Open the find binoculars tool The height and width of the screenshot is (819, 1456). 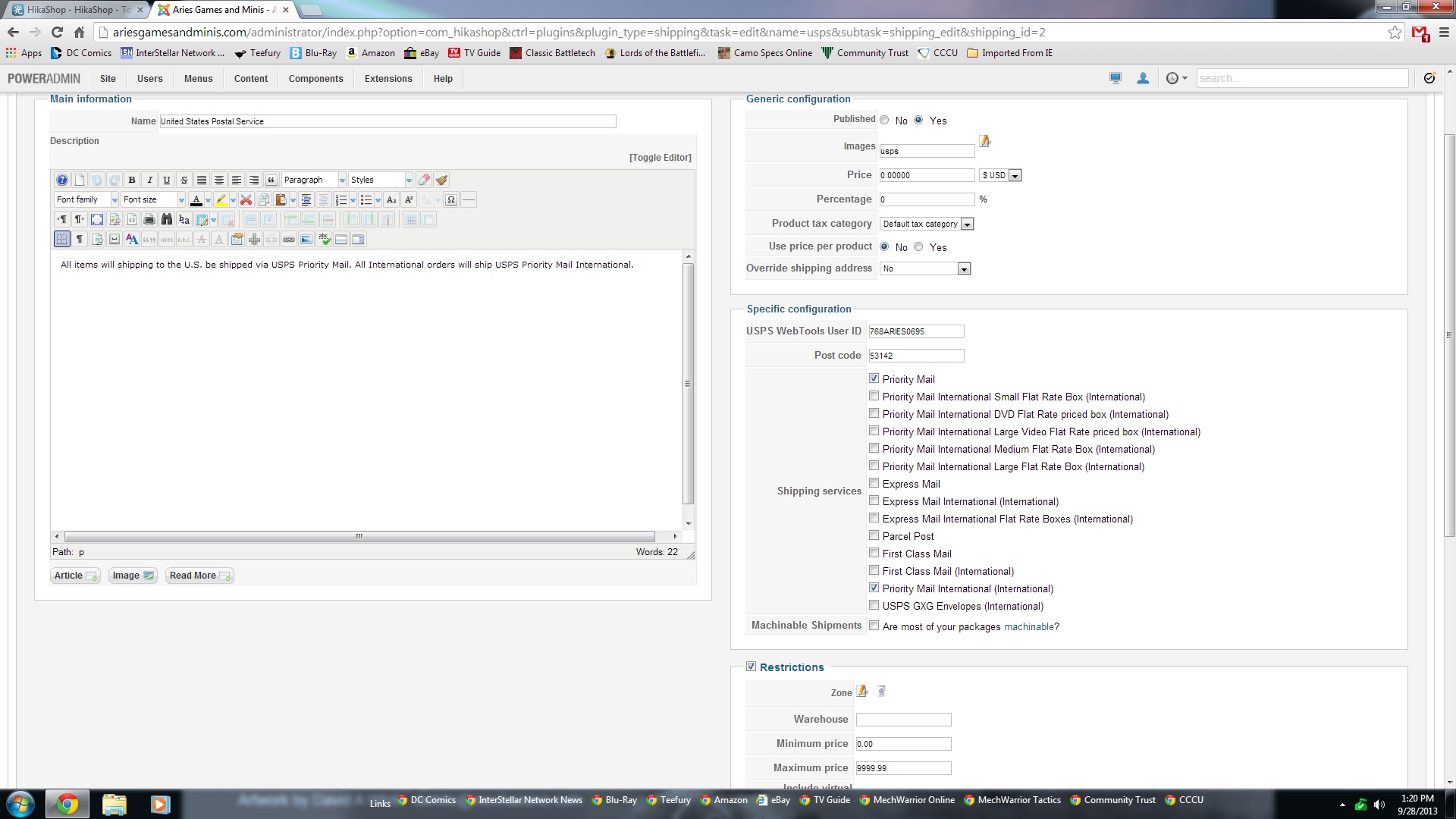[167, 219]
